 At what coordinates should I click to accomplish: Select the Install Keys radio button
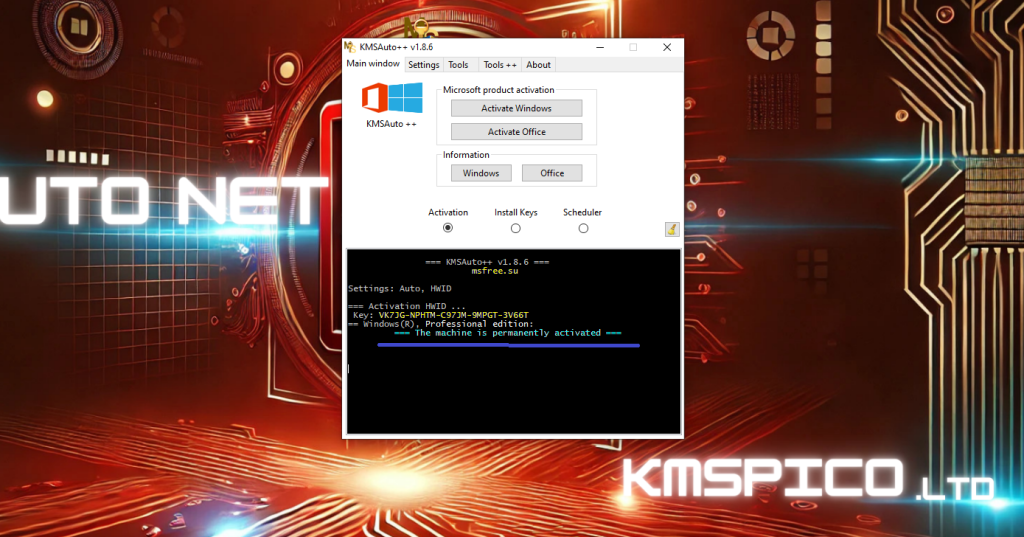tap(516, 228)
